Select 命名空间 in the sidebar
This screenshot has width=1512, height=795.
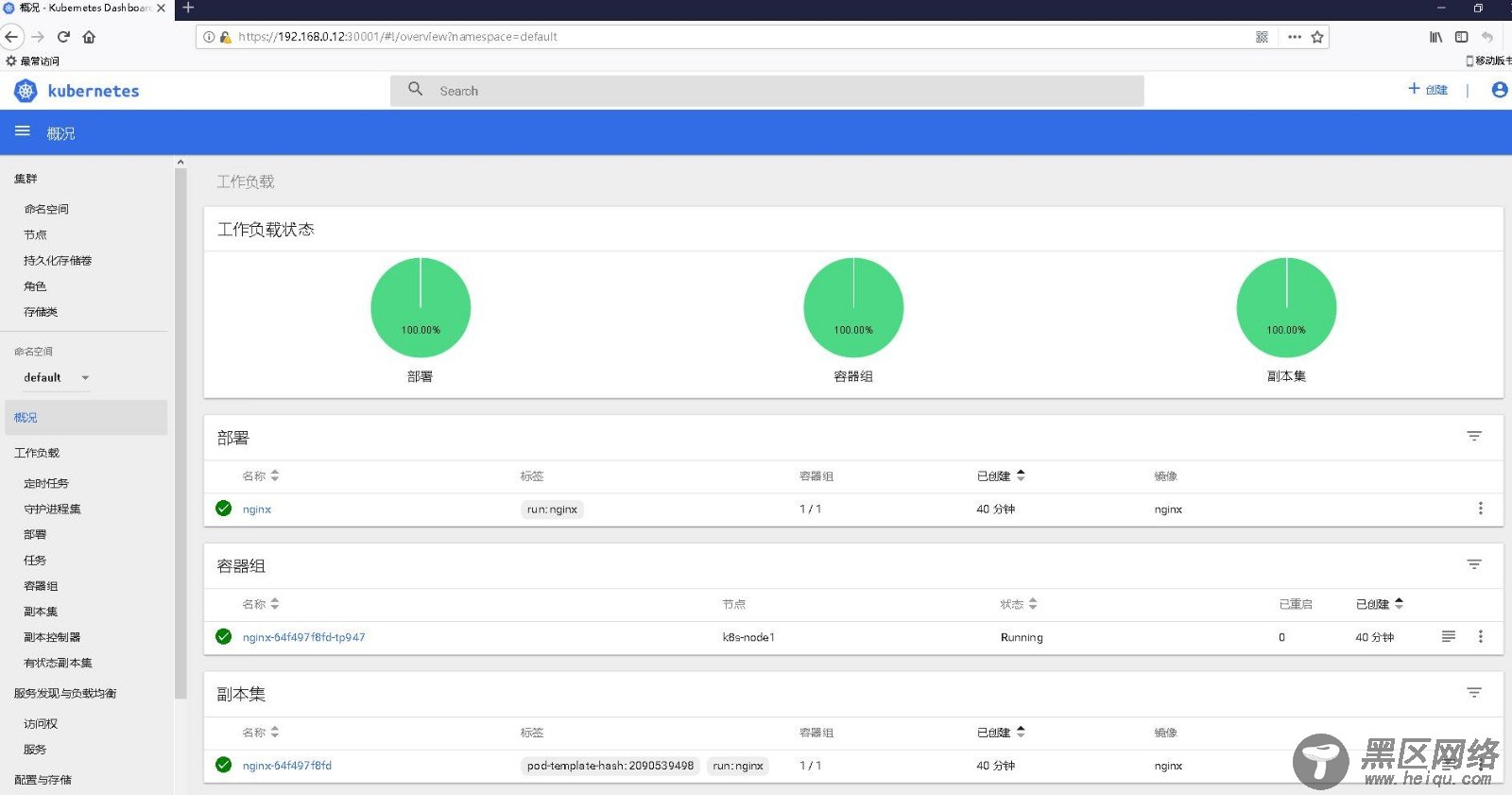tap(46, 209)
